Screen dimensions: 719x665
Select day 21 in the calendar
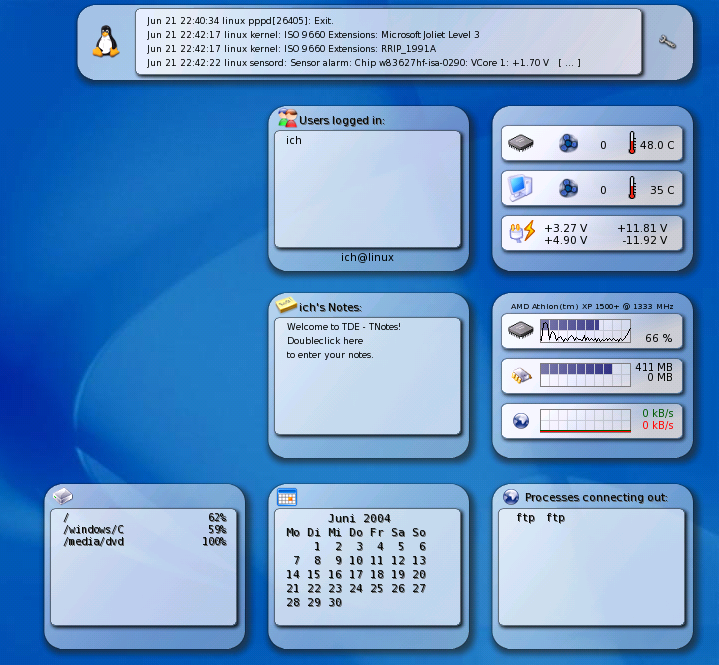click(293, 588)
